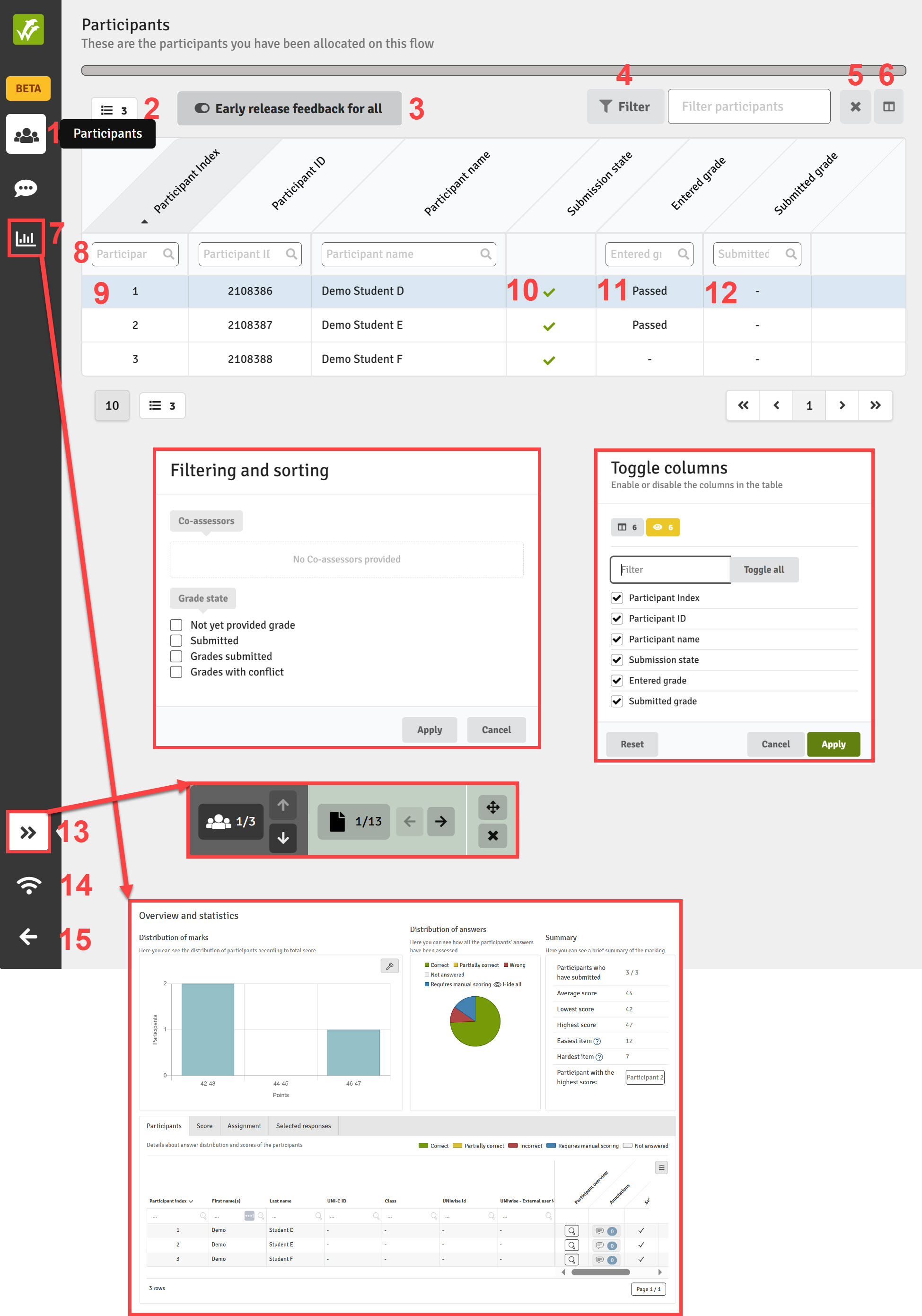Click the Co-assessors section label
The width and height of the screenshot is (922, 1316).
click(206, 521)
